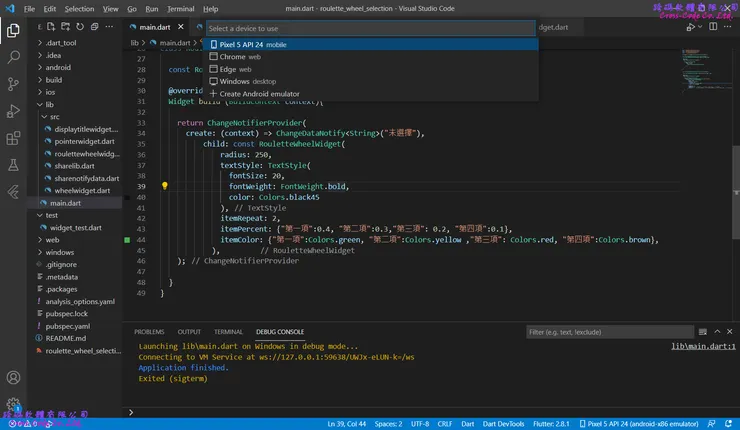Open the Accounts icon in activity bar

click(x=13, y=378)
